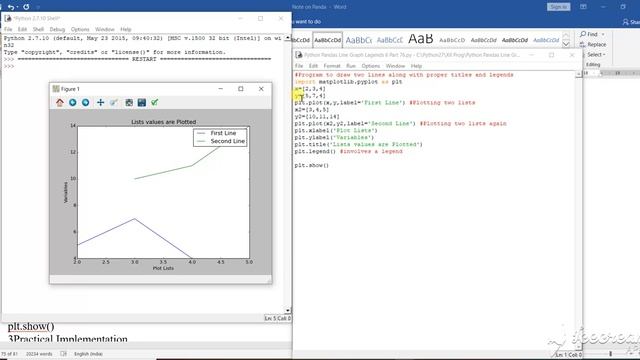Click the Home reset view icon in Figure 1
The height and width of the screenshot is (360, 640).
[x=60, y=102]
